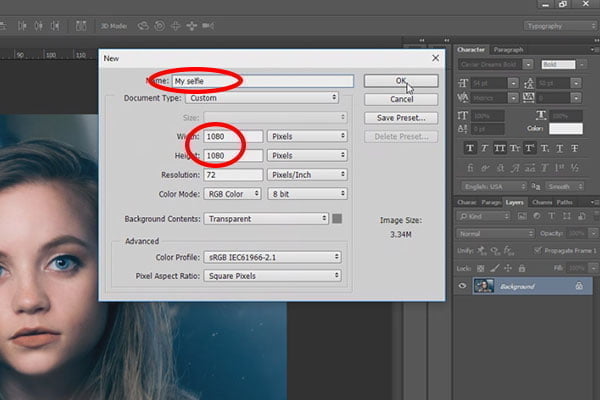Toggle Subscript in Character panel
Image resolution: width=600 pixels, height=400 pixels.
tap(545, 149)
